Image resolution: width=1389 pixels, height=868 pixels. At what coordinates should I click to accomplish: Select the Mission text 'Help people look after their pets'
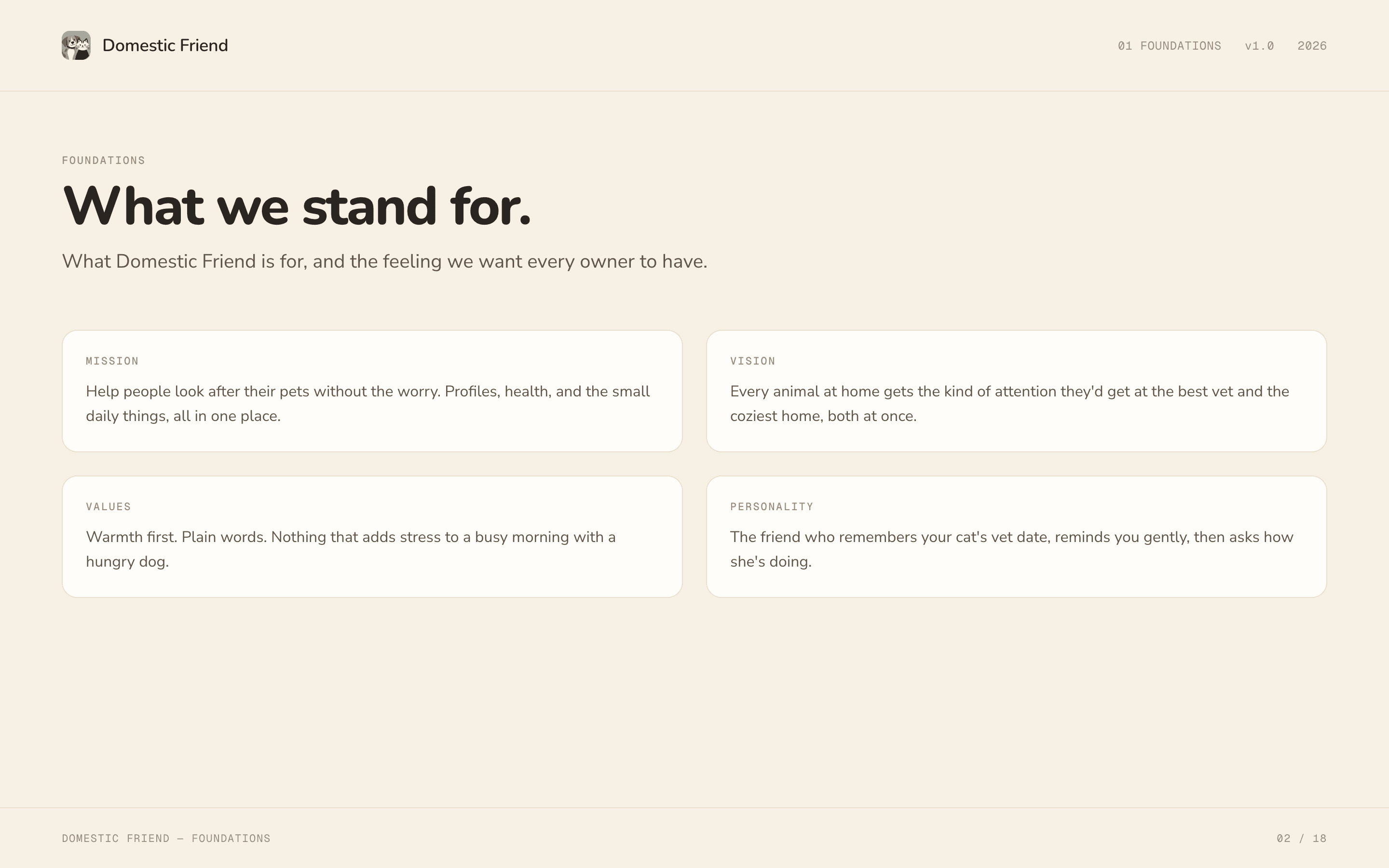[x=368, y=404]
